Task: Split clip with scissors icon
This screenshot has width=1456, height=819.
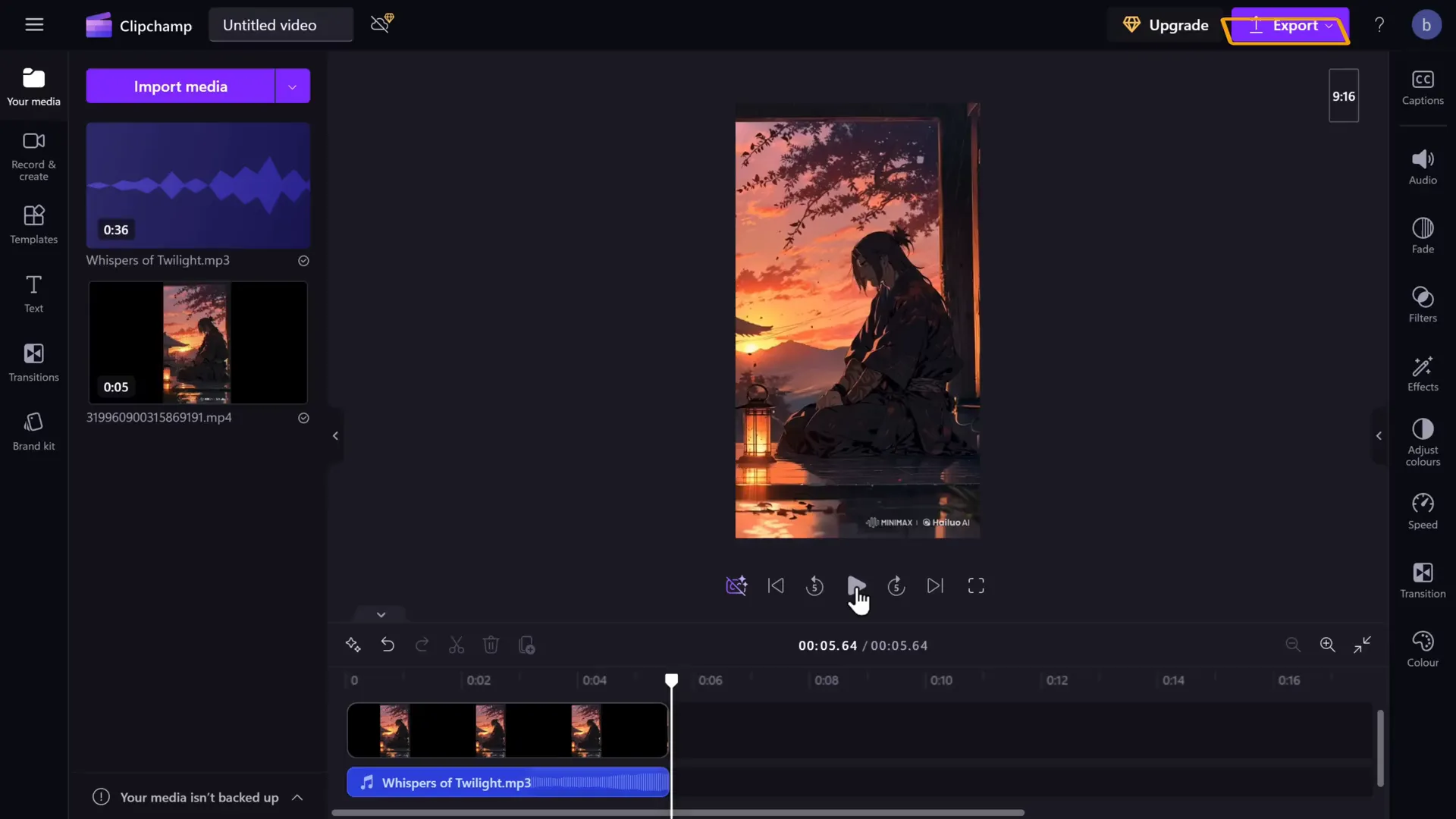Action: [457, 645]
